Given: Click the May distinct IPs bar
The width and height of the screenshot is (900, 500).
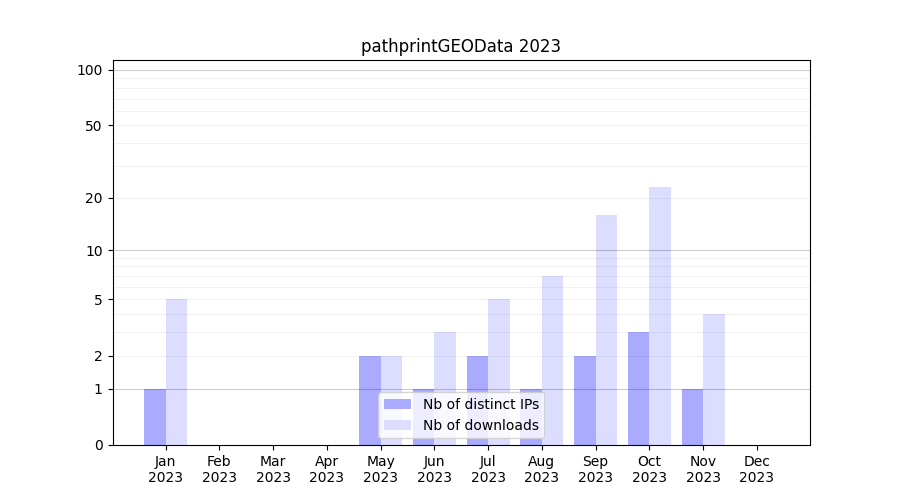Looking at the screenshot, I should pos(370,400).
